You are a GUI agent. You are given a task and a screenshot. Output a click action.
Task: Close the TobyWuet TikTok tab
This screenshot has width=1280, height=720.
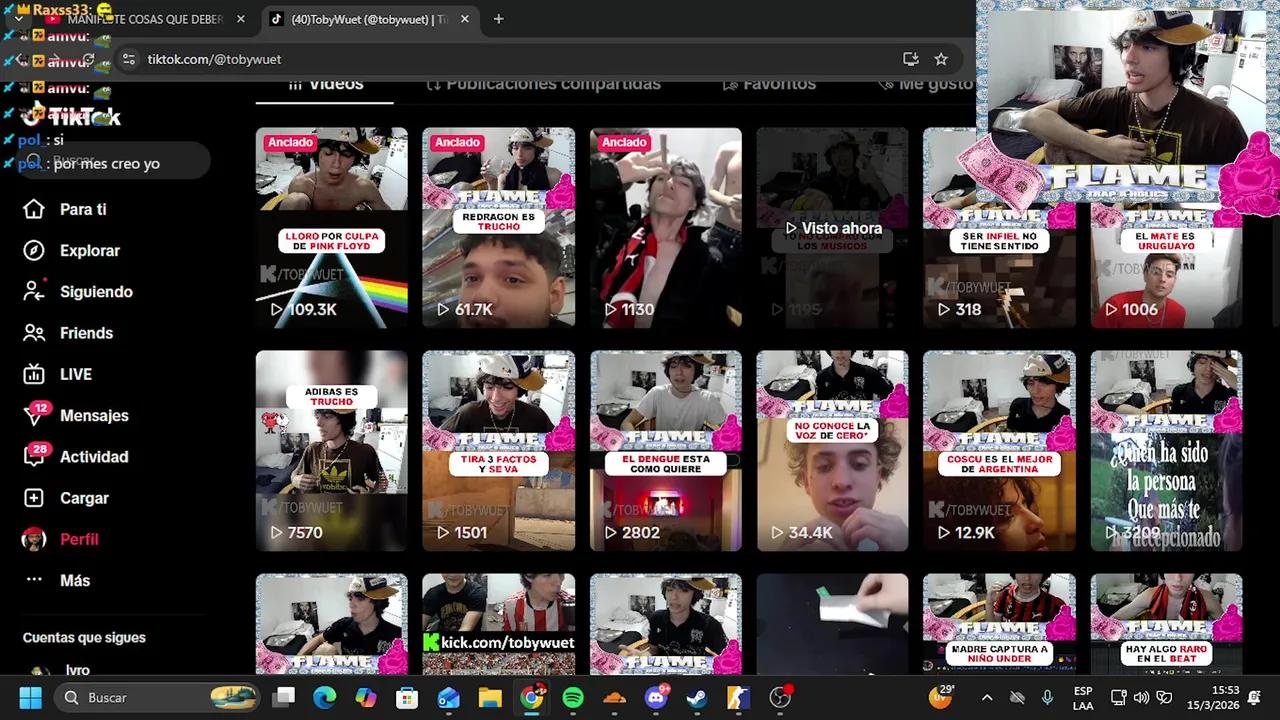(x=467, y=19)
